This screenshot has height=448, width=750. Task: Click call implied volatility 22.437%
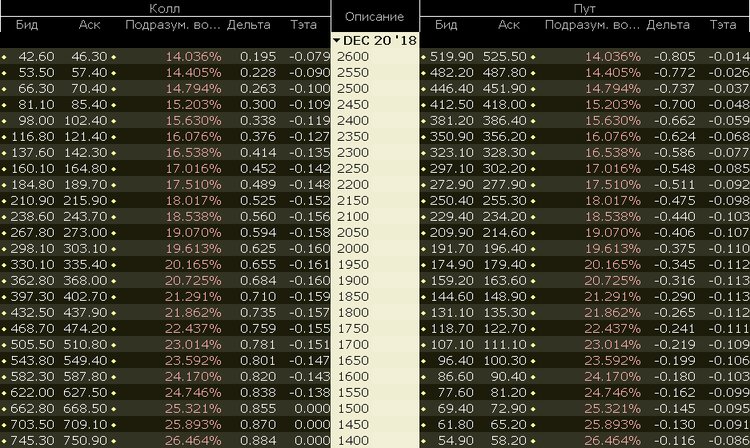click(x=193, y=329)
